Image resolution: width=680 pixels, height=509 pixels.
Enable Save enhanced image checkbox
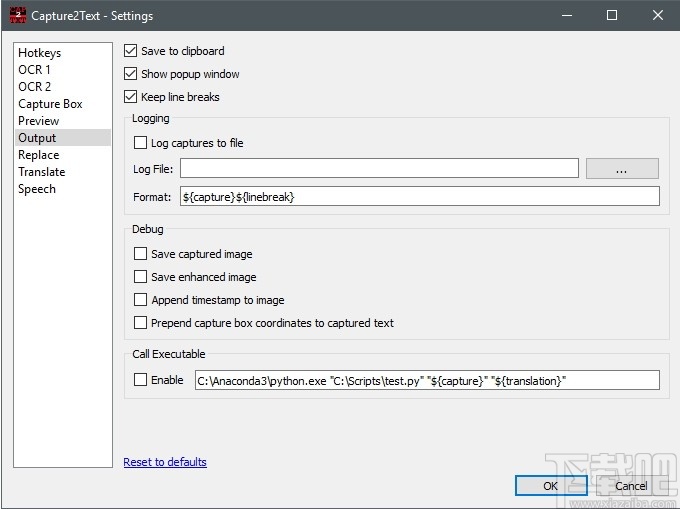141,277
